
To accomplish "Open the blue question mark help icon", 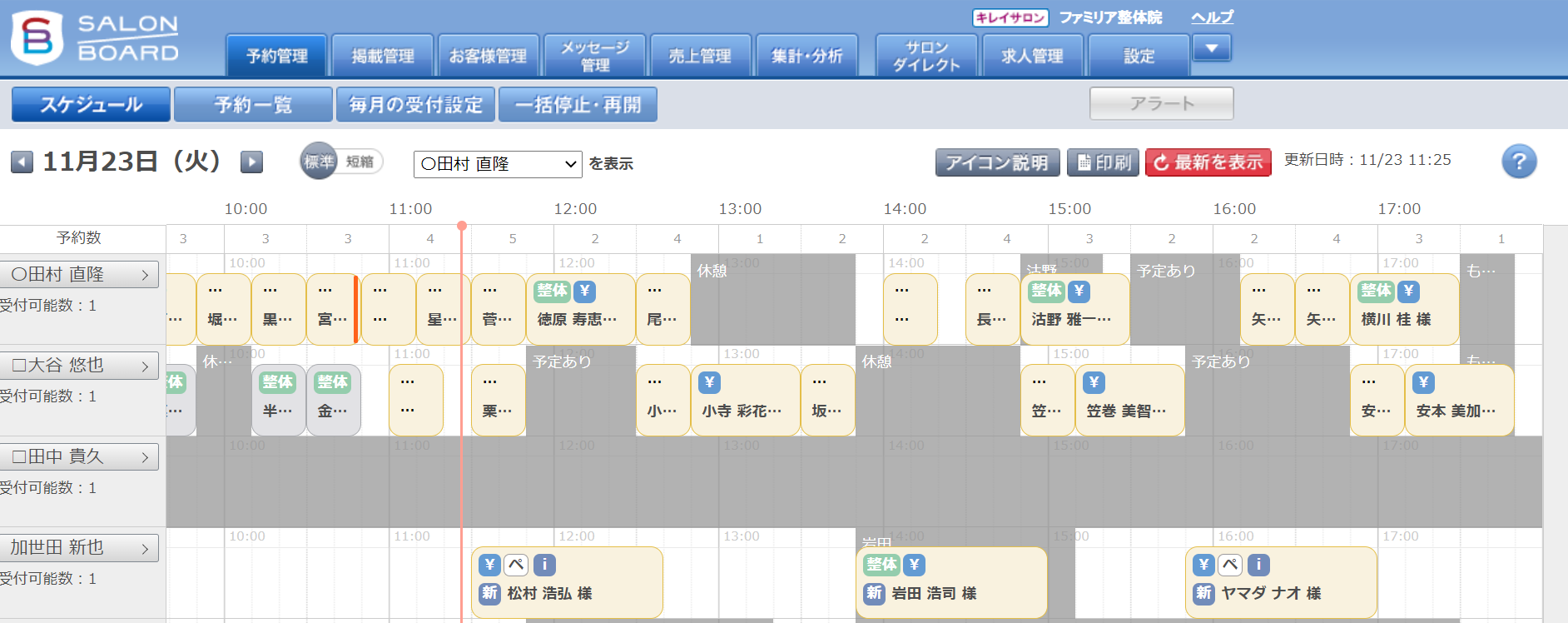I will [x=1518, y=162].
